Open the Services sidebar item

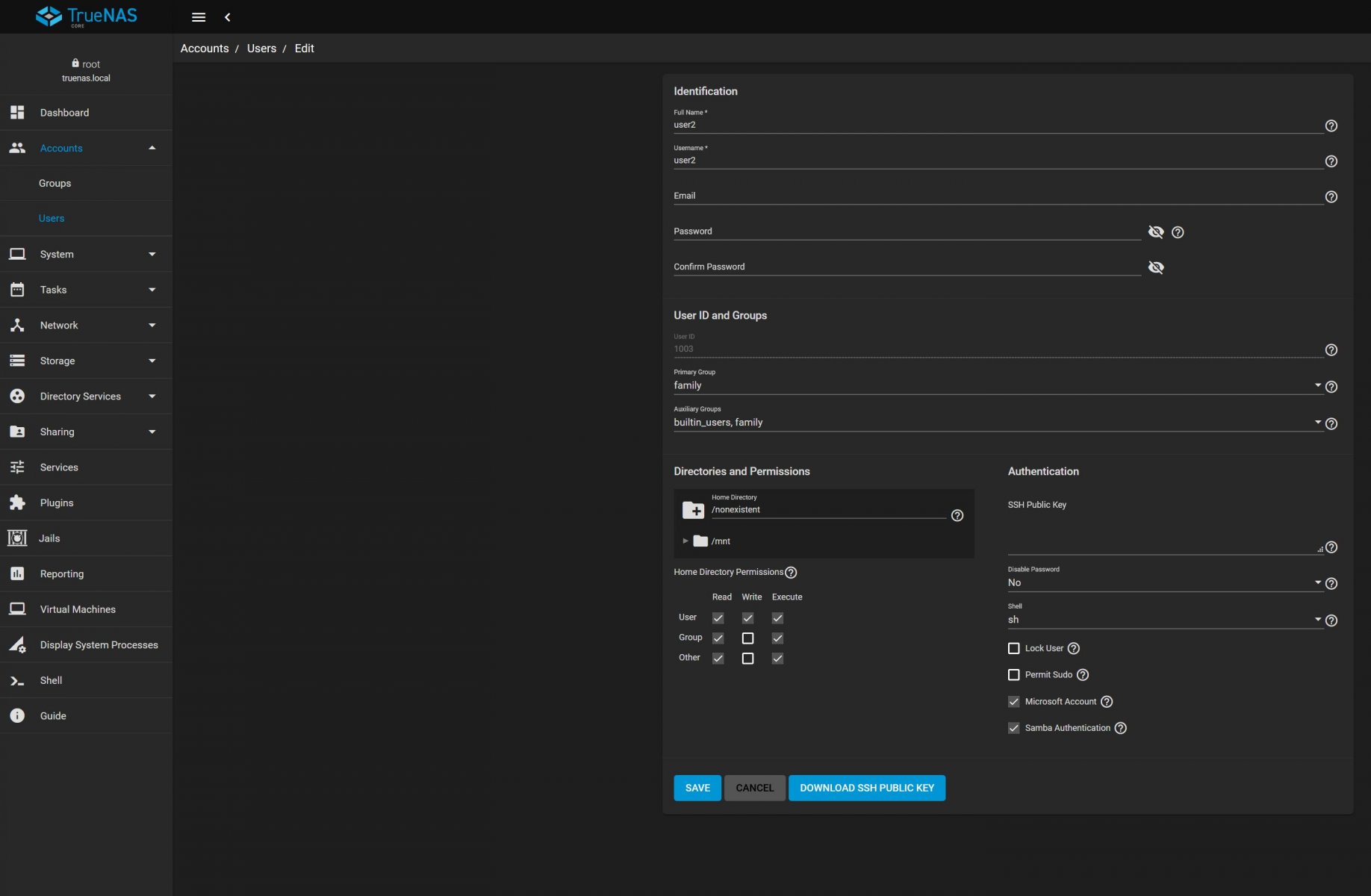[86, 467]
